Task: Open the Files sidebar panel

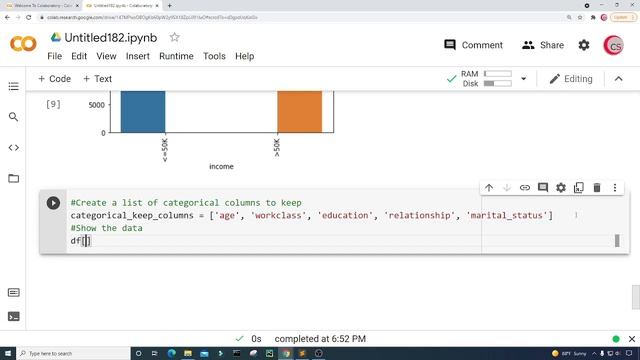Action: [x=13, y=178]
